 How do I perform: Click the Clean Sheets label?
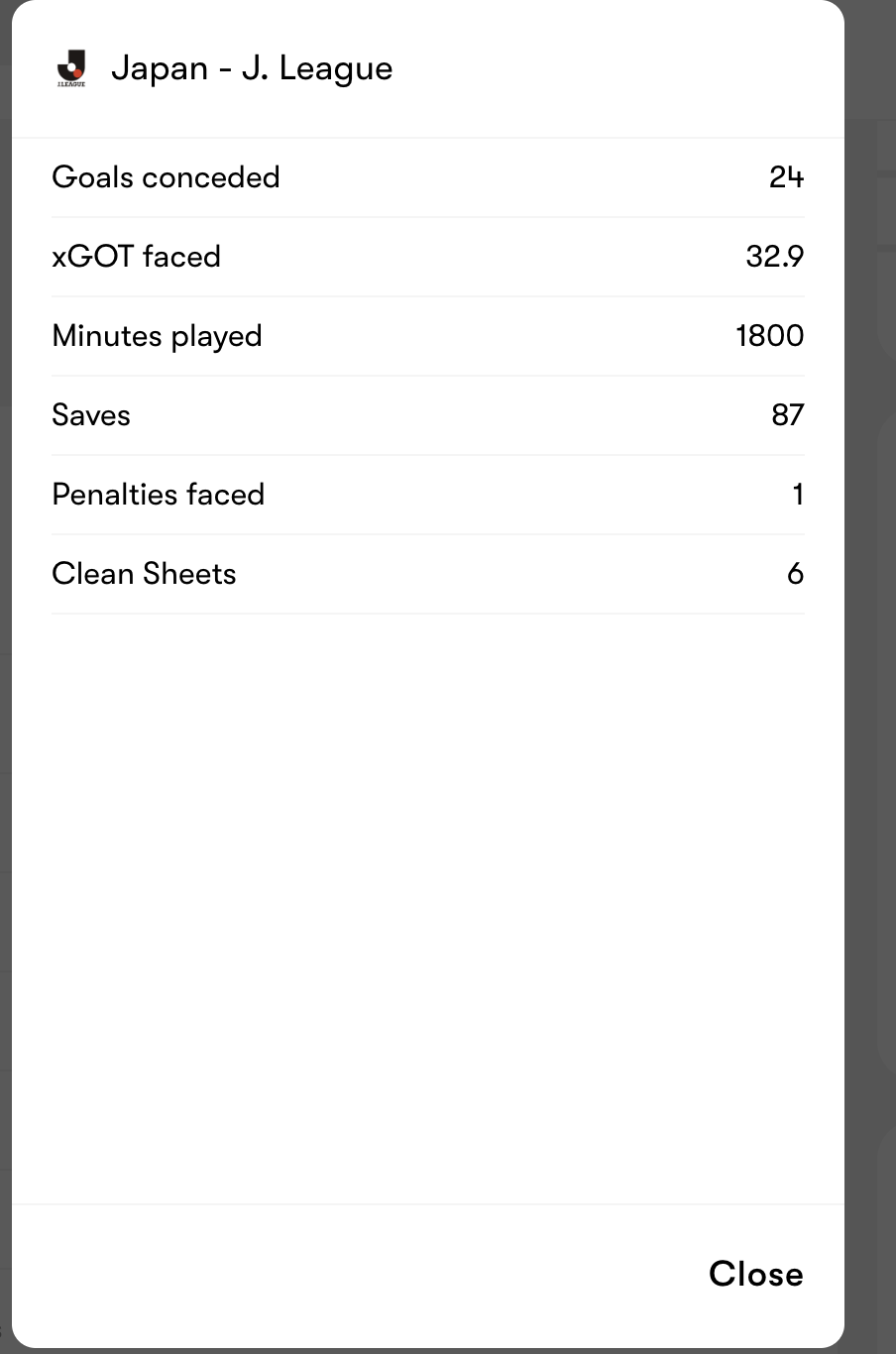[x=144, y=574]
